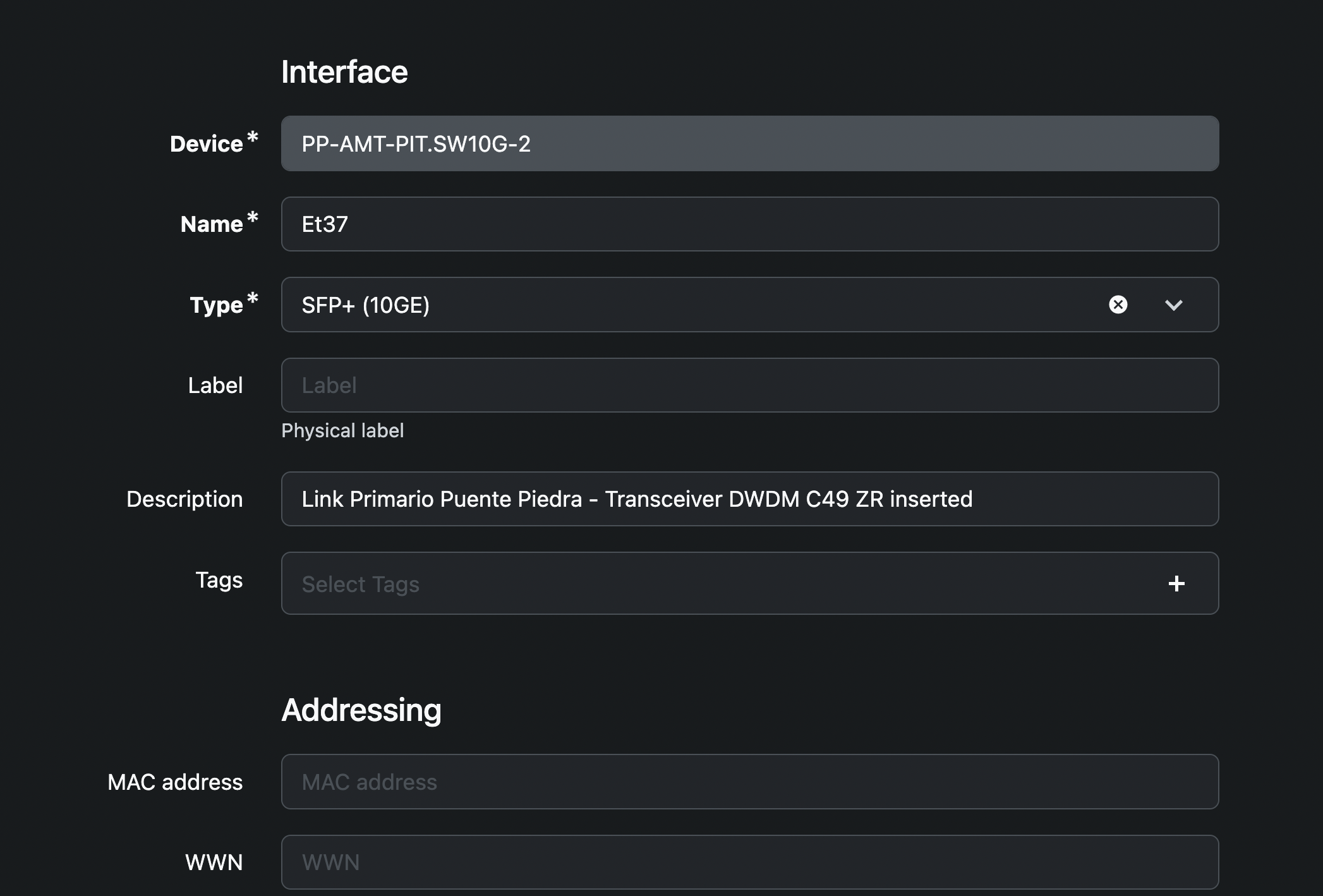
Task: Click the Physical label help text
Action: pyautogui.click(x=342, y=431)
